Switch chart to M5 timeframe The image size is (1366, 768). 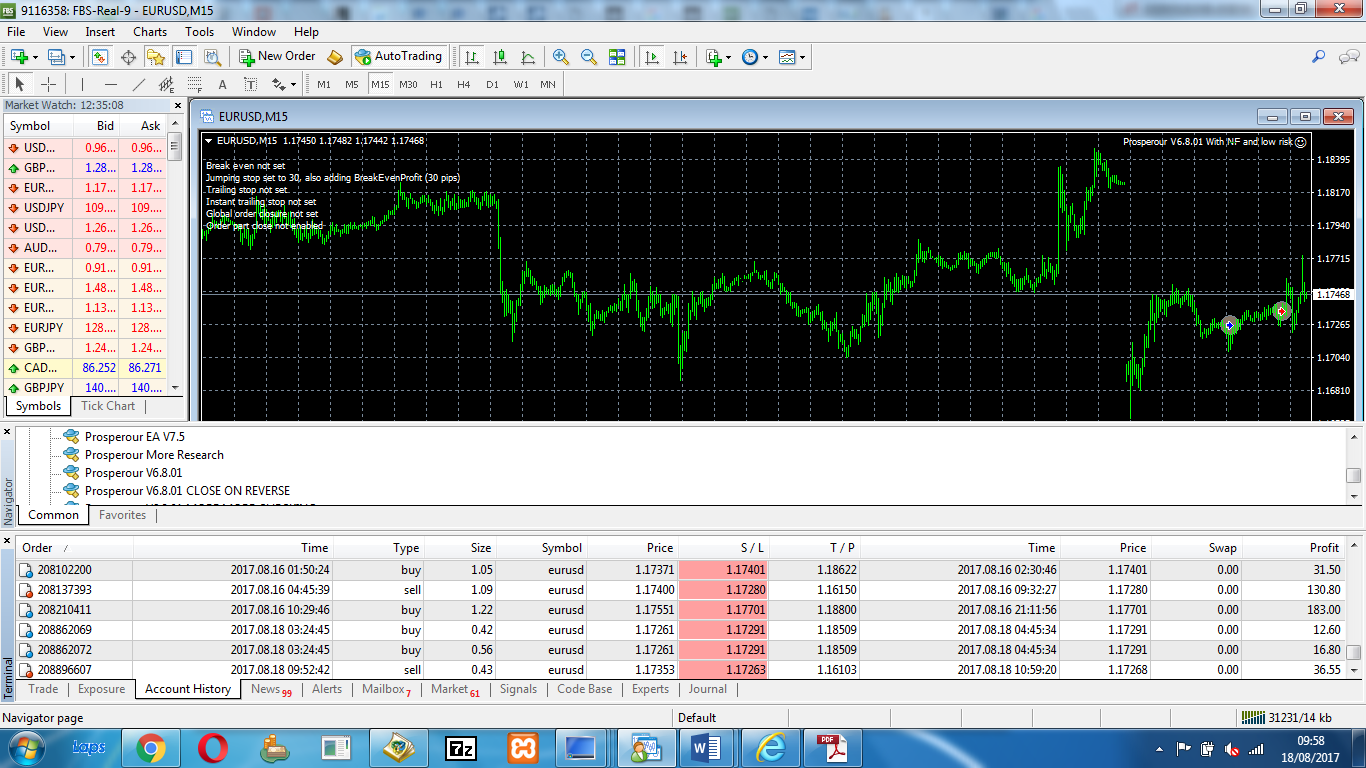pos(352,84)
